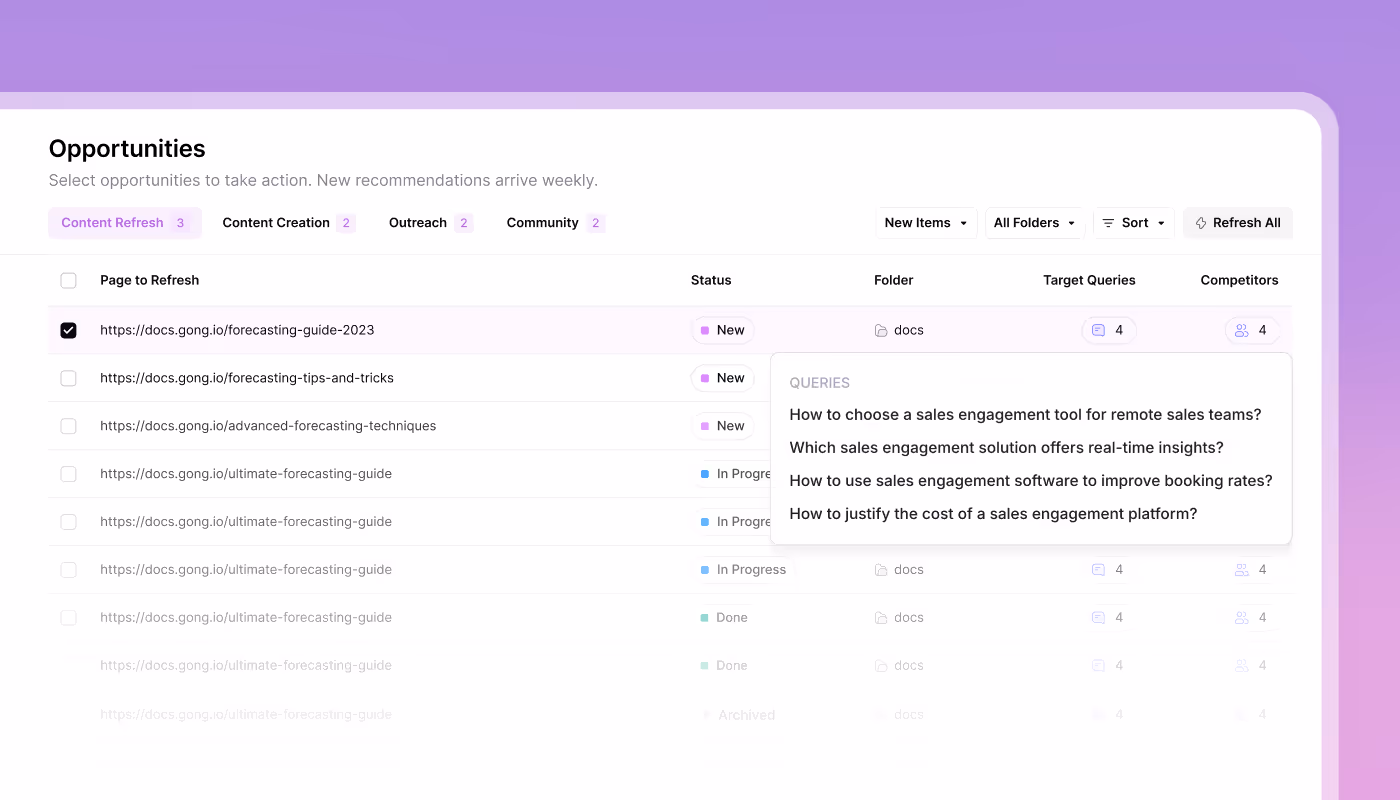Click the competitors people icon in first row
The height and width of the screenshot is (800, 1400).
[1242, 330]
